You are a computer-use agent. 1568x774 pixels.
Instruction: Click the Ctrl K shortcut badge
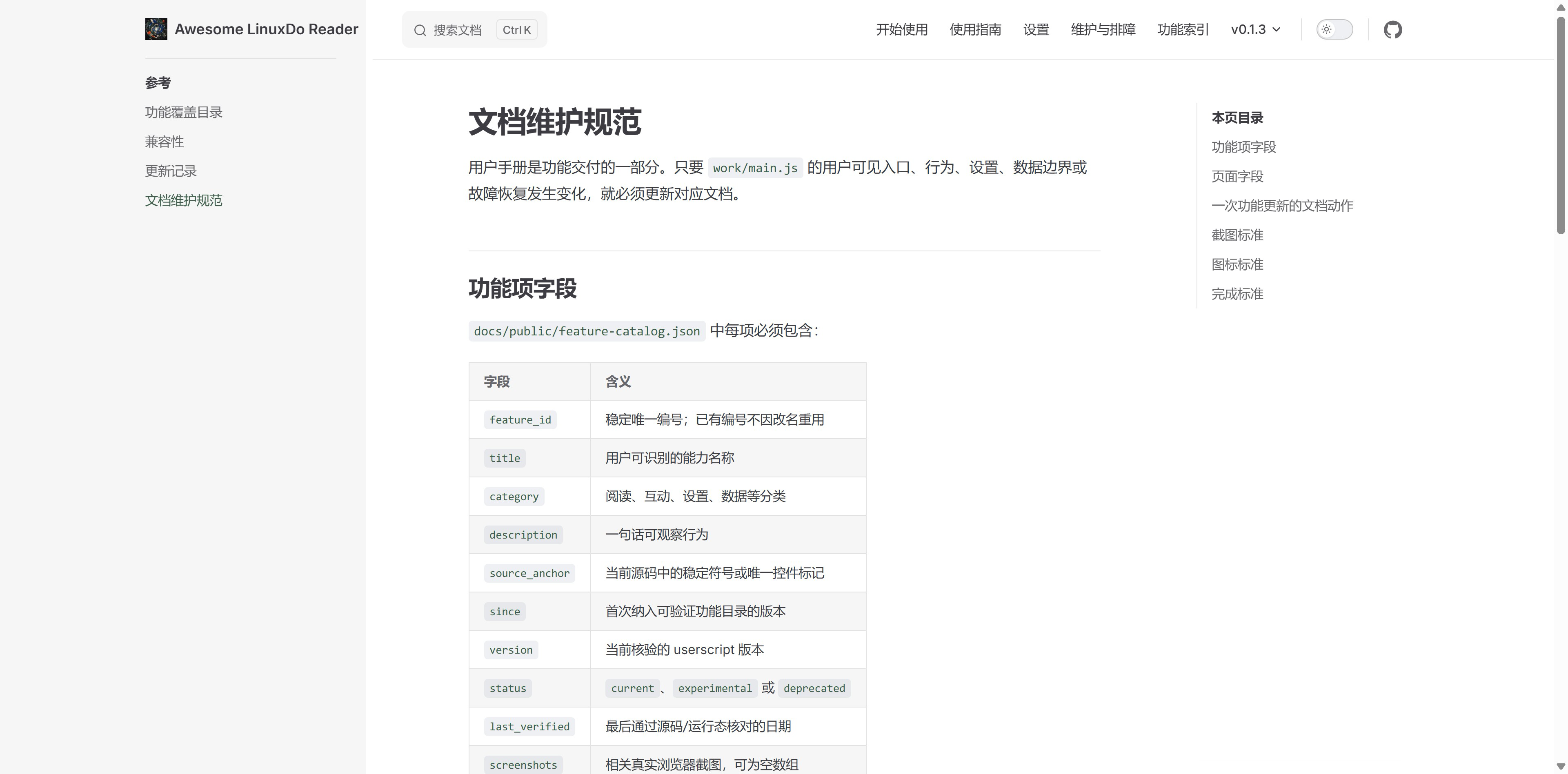coord(516,30)
